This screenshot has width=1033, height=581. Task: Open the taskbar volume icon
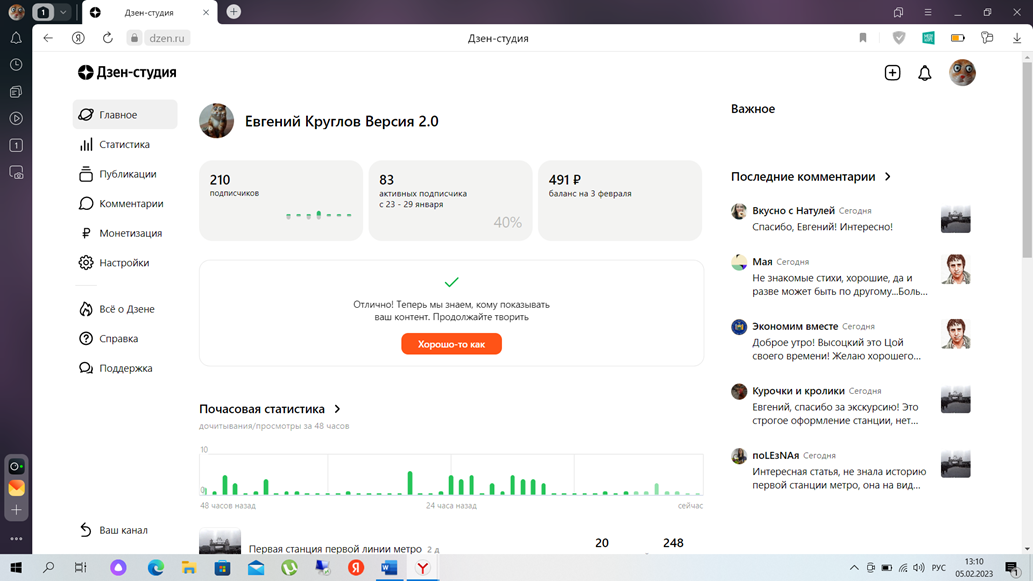[919, 567]
